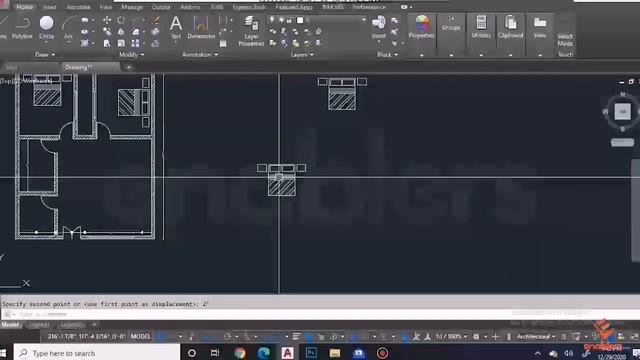Expand the Annotation panel dropdown
This screenshot has width=640, height=360.
tap(200, 54)
